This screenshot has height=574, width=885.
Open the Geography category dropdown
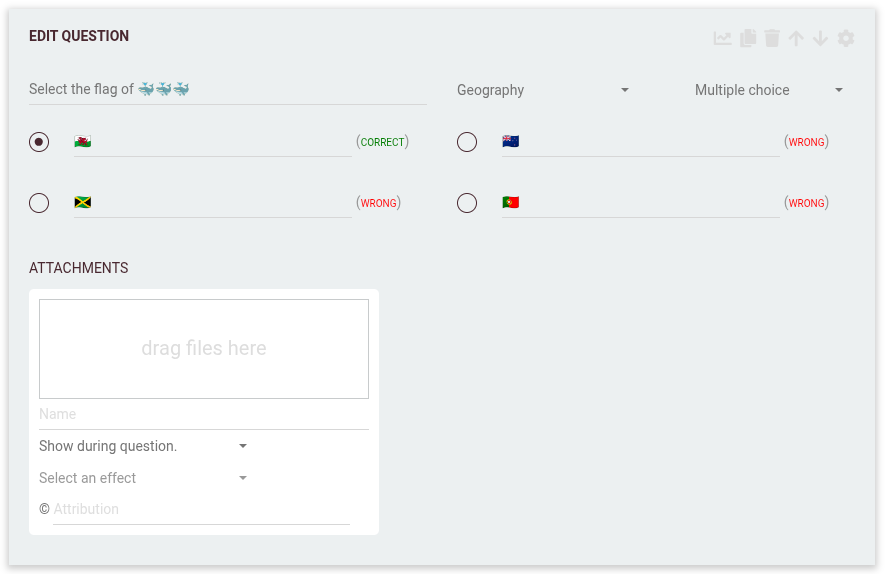point(543,90)
